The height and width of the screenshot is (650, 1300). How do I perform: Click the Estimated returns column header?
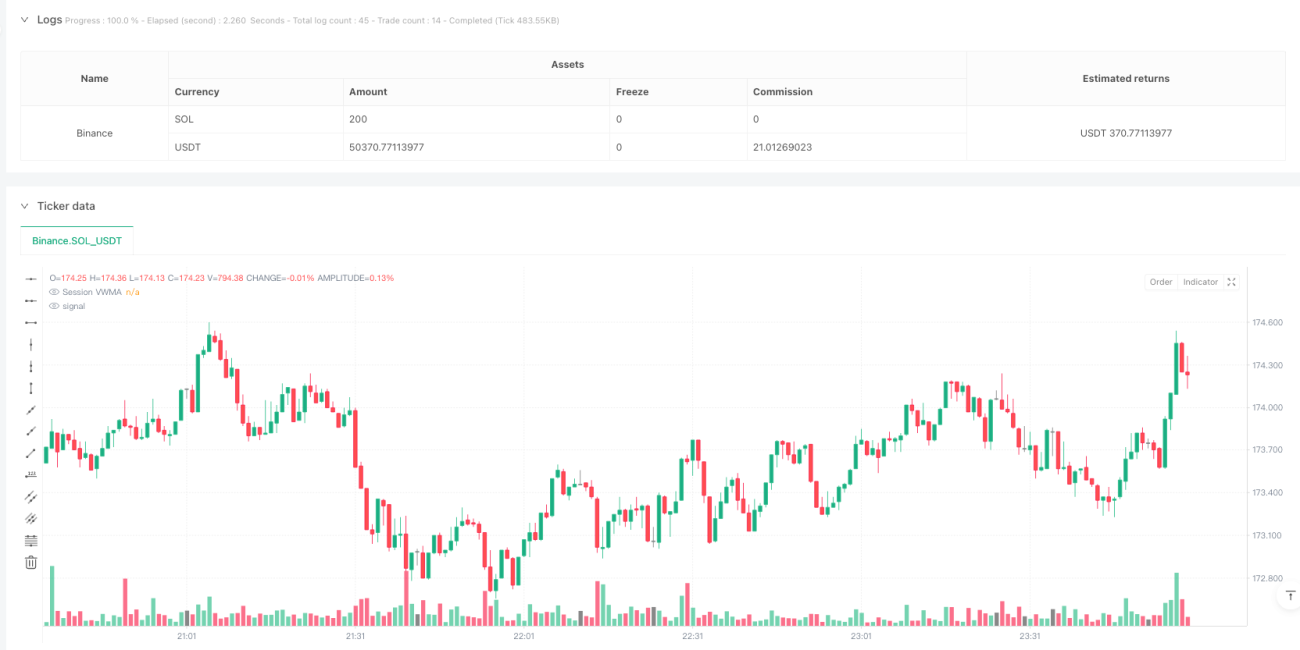point(1125,78)
